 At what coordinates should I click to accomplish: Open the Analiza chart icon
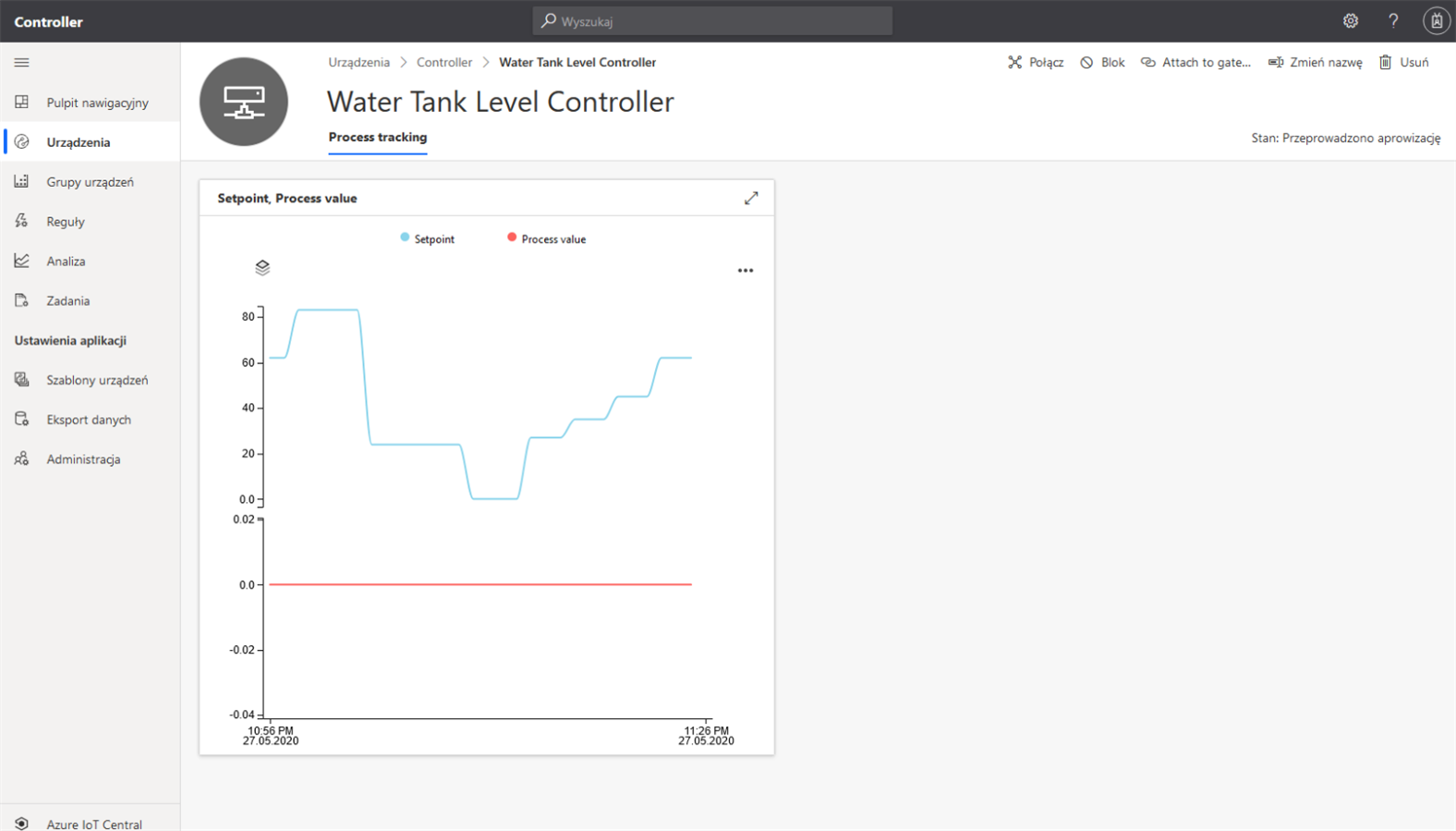click(x=21, y=261)
